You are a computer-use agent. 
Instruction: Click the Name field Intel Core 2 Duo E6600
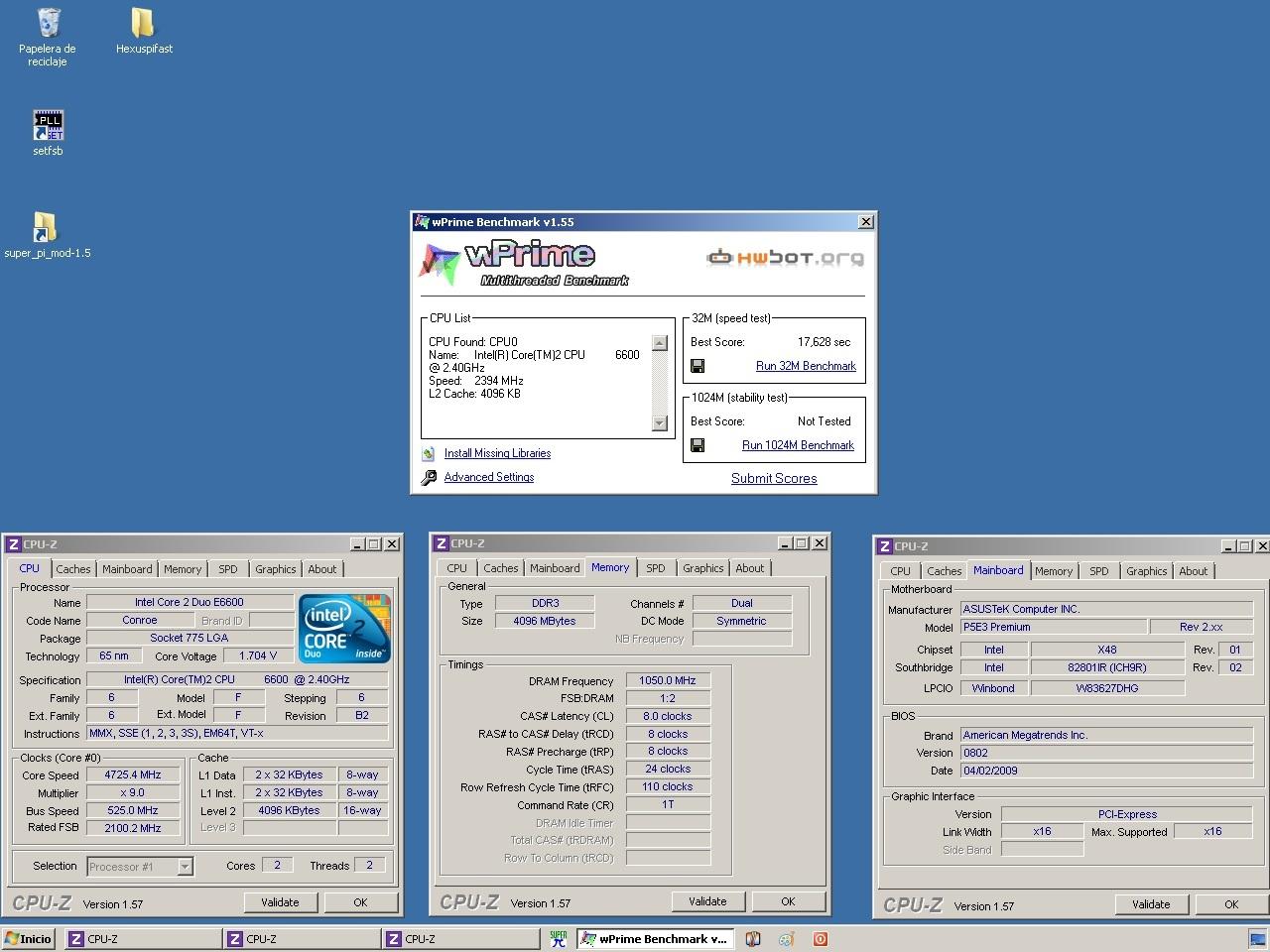point(190,602)
